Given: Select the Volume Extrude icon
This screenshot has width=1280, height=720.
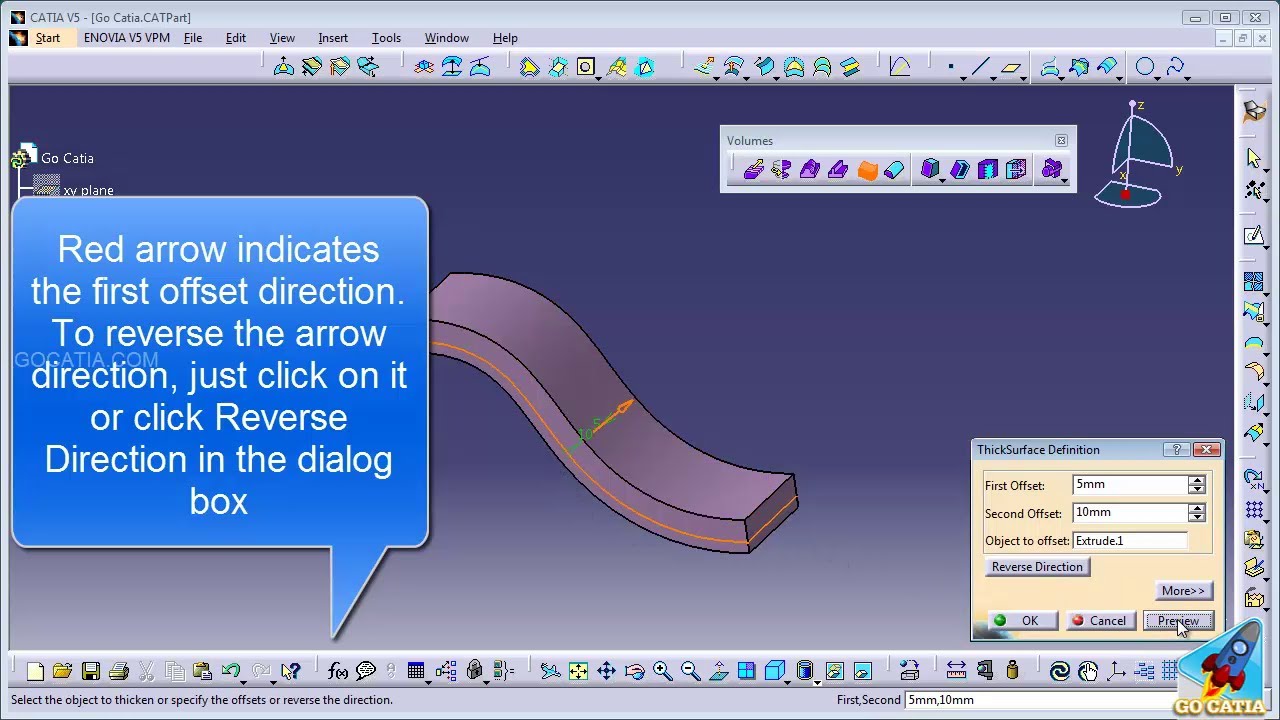Looking at the screenshot, I should coord(753,170).
